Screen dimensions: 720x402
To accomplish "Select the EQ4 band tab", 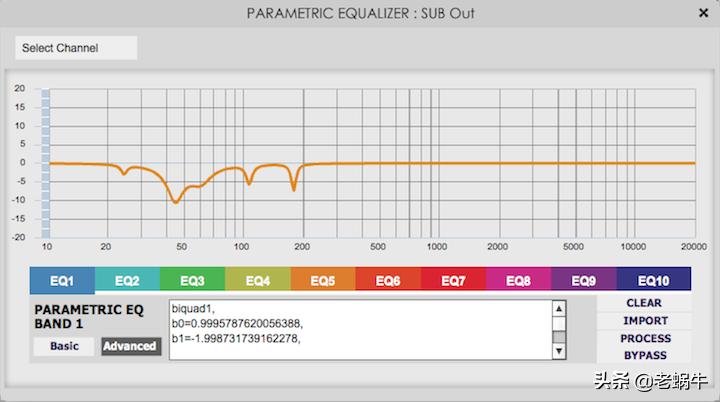I will pyautogui.click(x=258, y=279).
